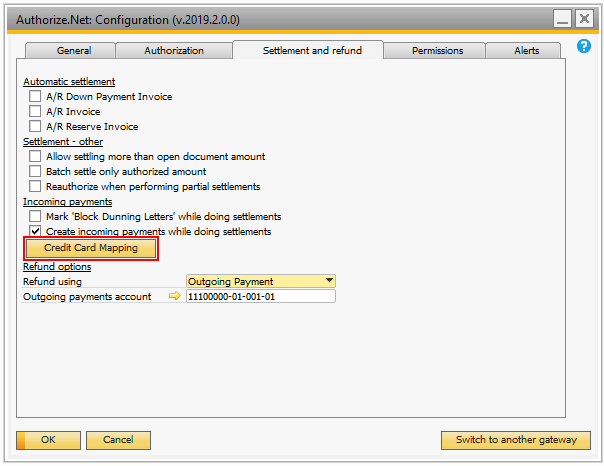The image size is (604, 466).
Task: Enable A/R Down Payment Invoice automatic settlement
Action: pos(35,96)
